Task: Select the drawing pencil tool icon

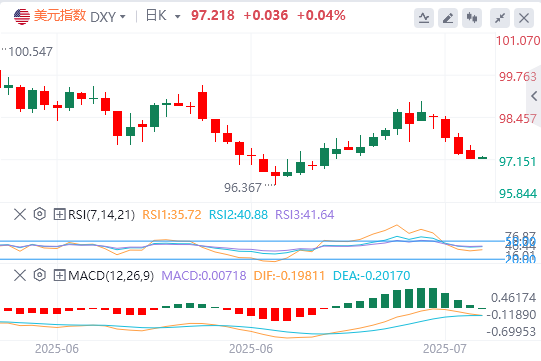Action: pos(448,18)
